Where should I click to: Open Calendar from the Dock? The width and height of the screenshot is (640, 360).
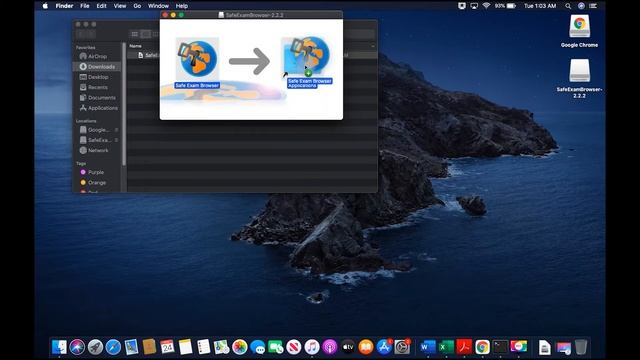pyautogui.click(x=167, y=347)
